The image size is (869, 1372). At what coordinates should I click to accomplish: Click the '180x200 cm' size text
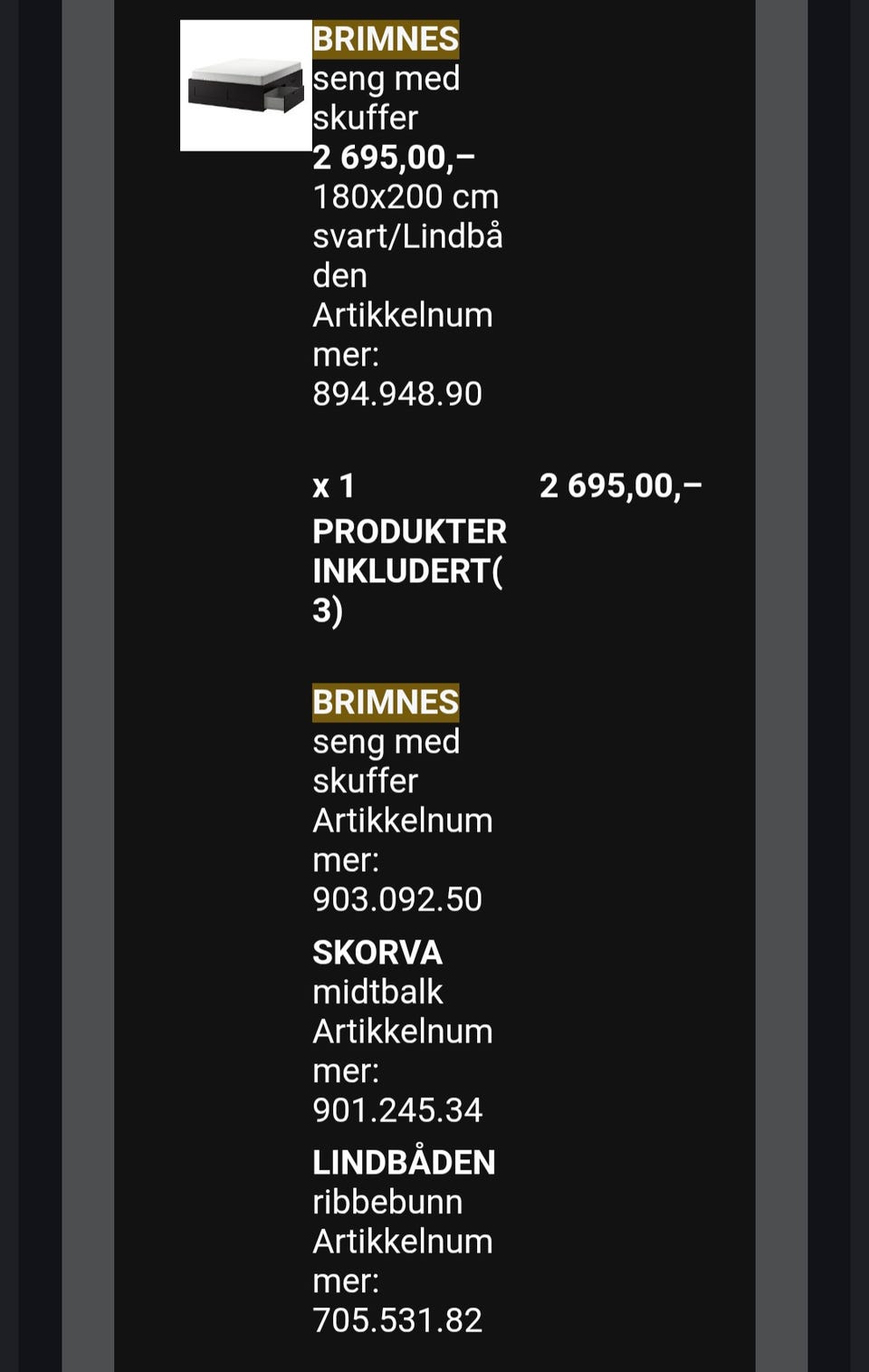coord(406,197)
